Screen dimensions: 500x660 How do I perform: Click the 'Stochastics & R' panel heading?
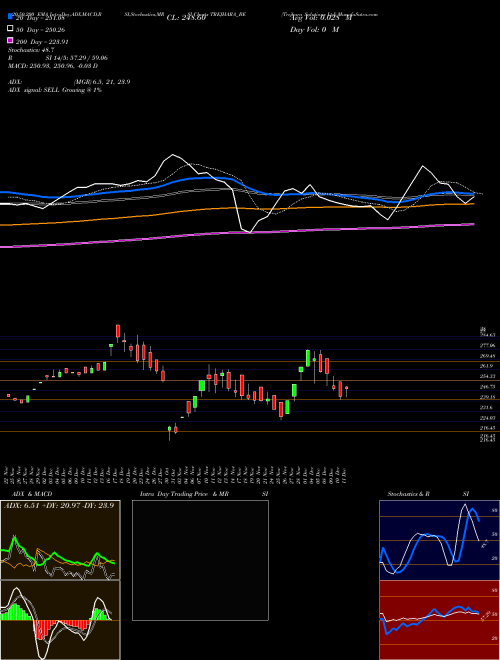409,494
